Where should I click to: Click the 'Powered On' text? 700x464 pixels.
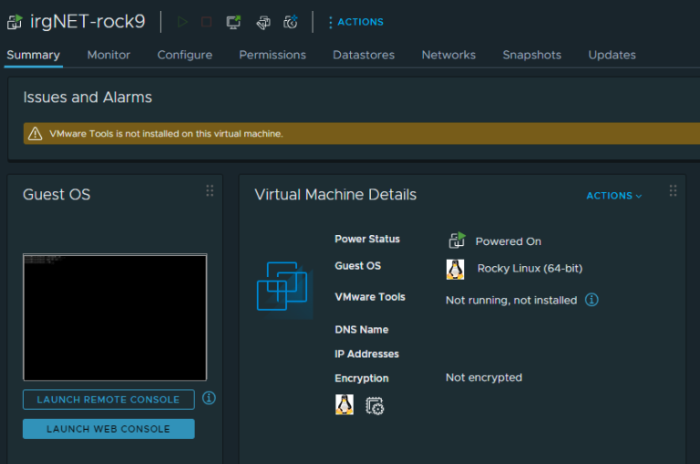pos(508,242)
